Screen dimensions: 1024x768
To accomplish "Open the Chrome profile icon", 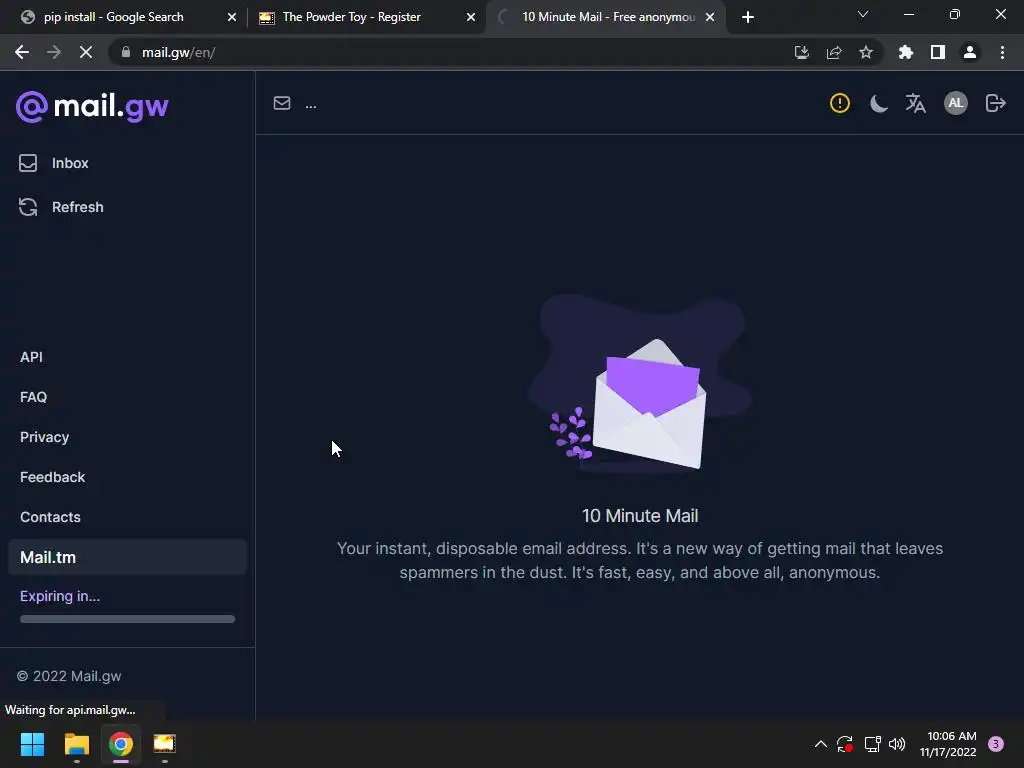I will (x=970, y=52).
